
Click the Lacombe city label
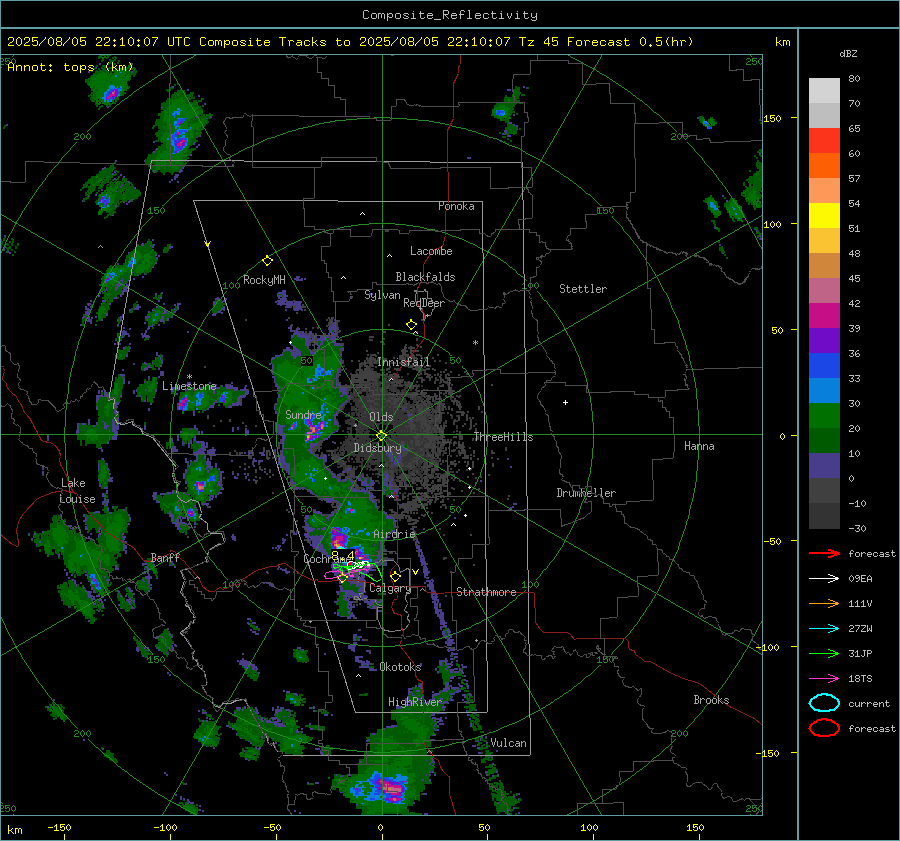[x=431, y=251]
